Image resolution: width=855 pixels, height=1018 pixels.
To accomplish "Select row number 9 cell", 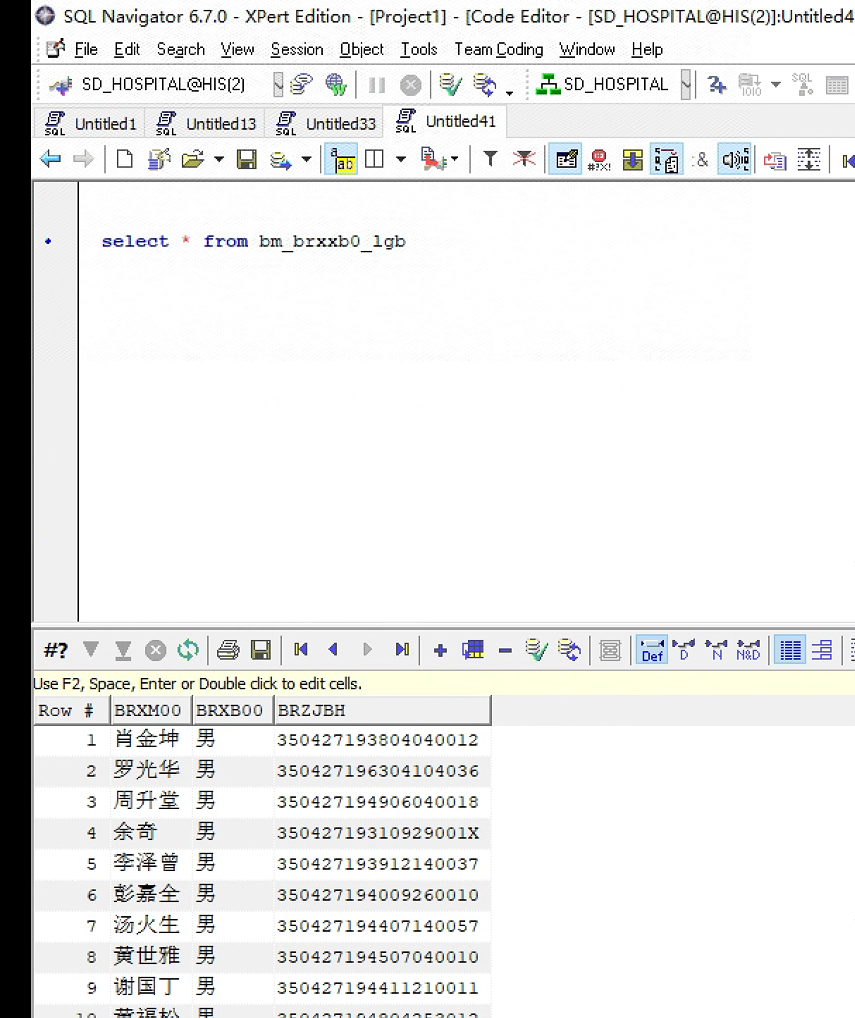I will (71, 987).
